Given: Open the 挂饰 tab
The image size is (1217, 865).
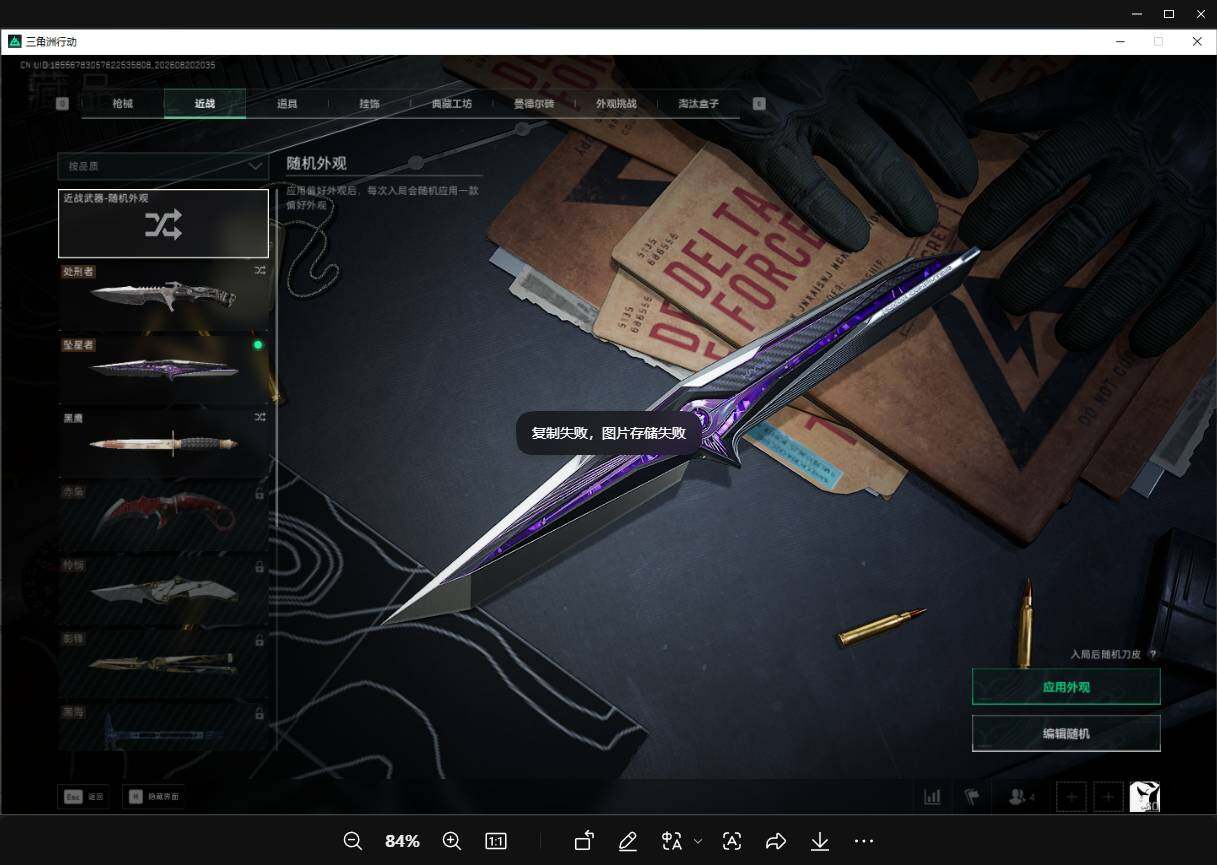Looking at the screenshot, I should point(369,103).
